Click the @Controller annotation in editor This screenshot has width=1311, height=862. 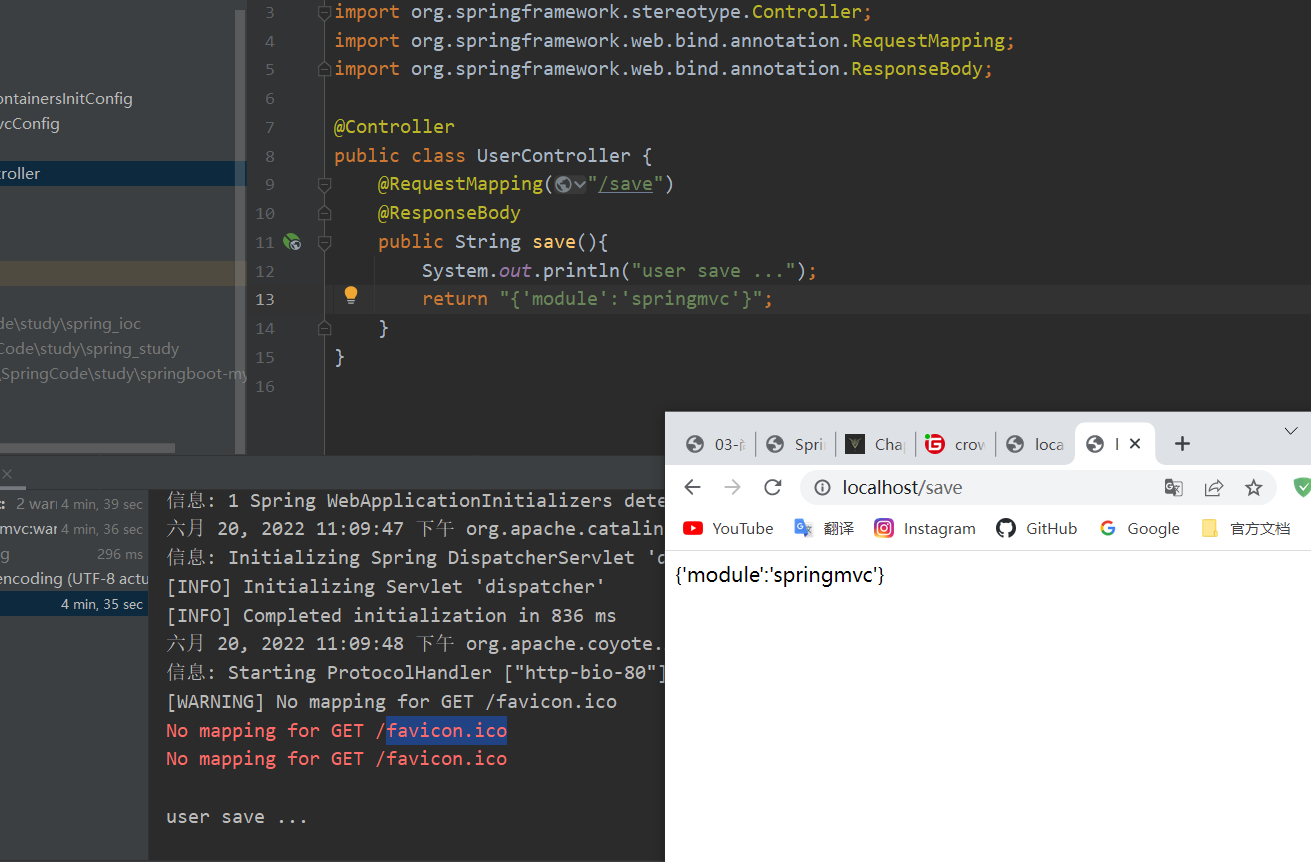(394, 127)
